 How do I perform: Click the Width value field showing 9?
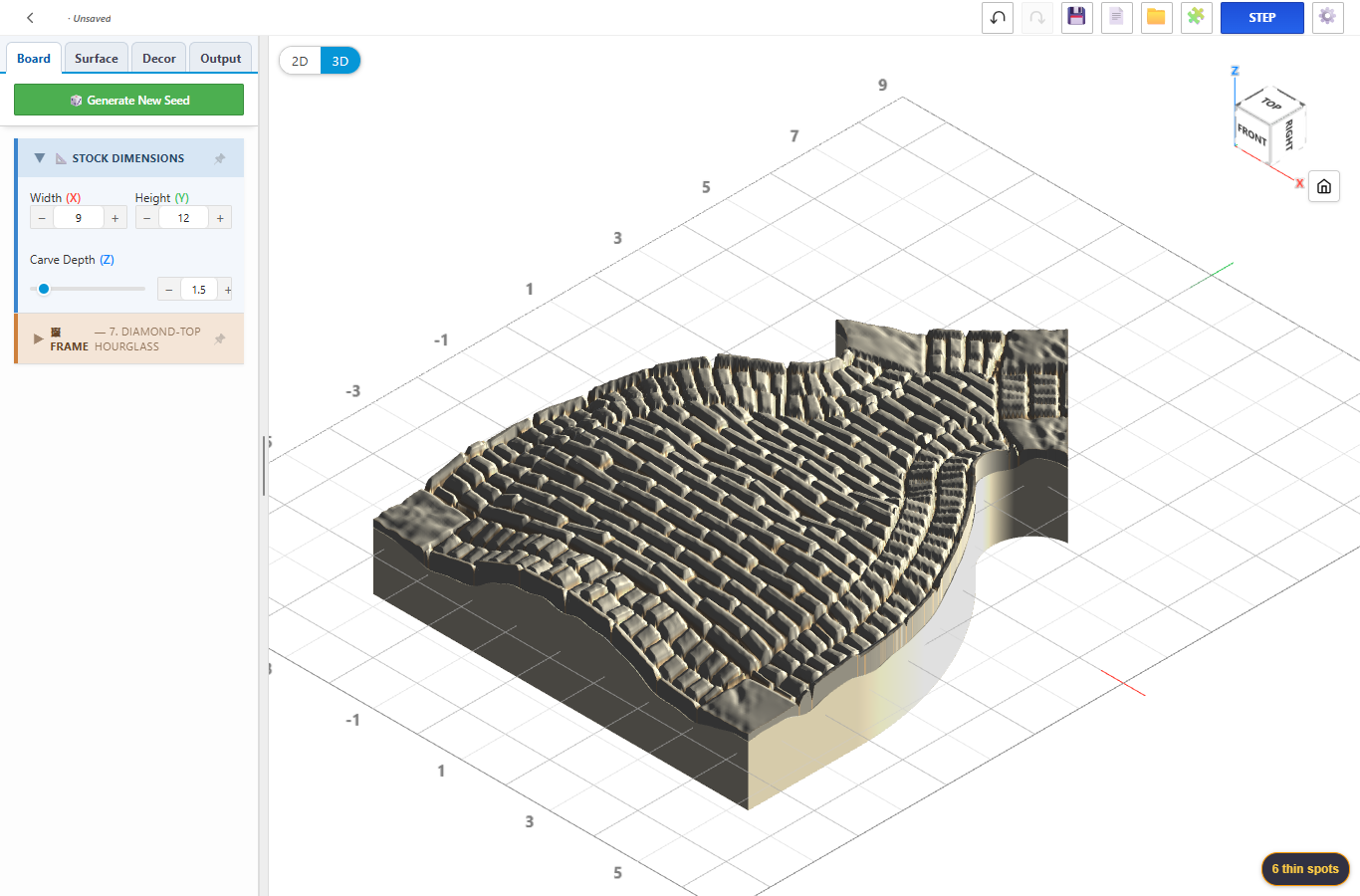click(x=79, y=218)
